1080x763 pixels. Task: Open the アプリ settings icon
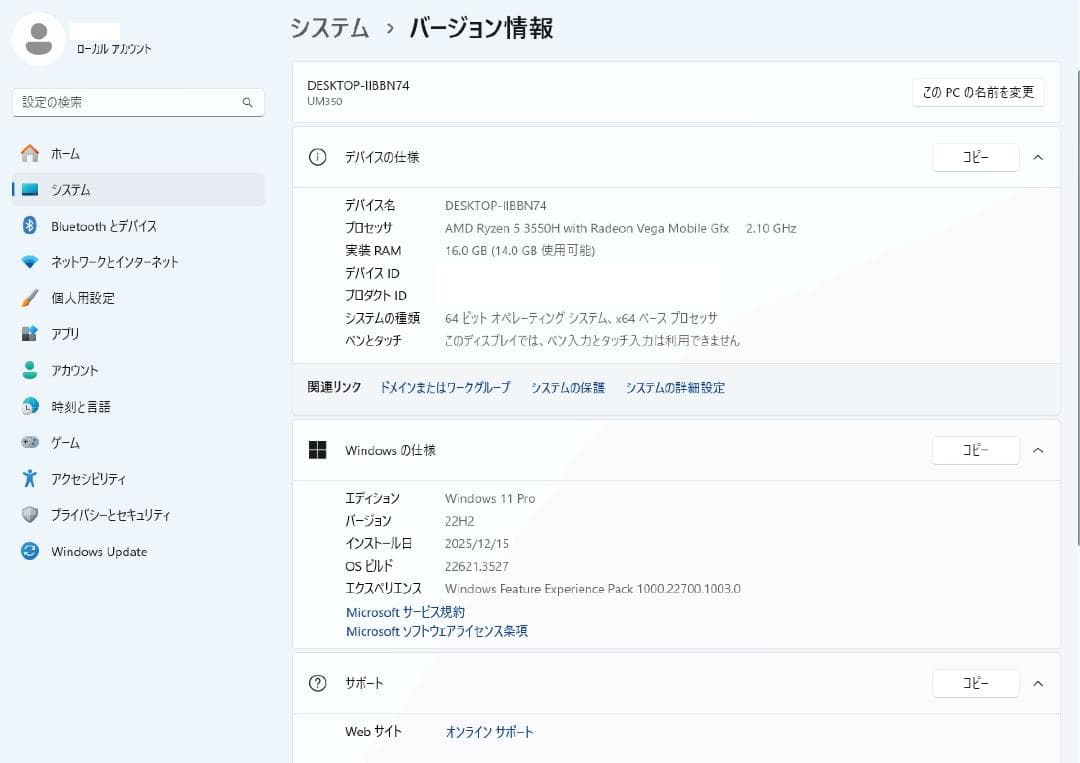31,334
